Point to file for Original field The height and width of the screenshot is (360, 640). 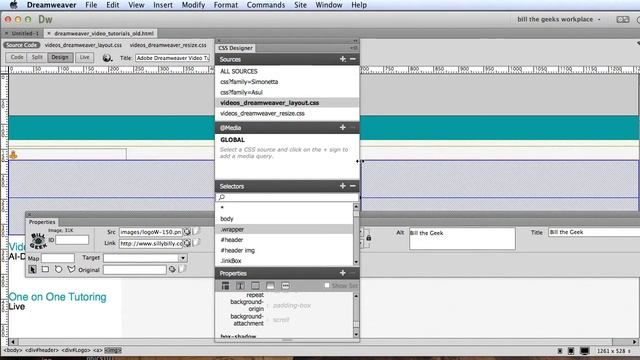pos(172,269)
